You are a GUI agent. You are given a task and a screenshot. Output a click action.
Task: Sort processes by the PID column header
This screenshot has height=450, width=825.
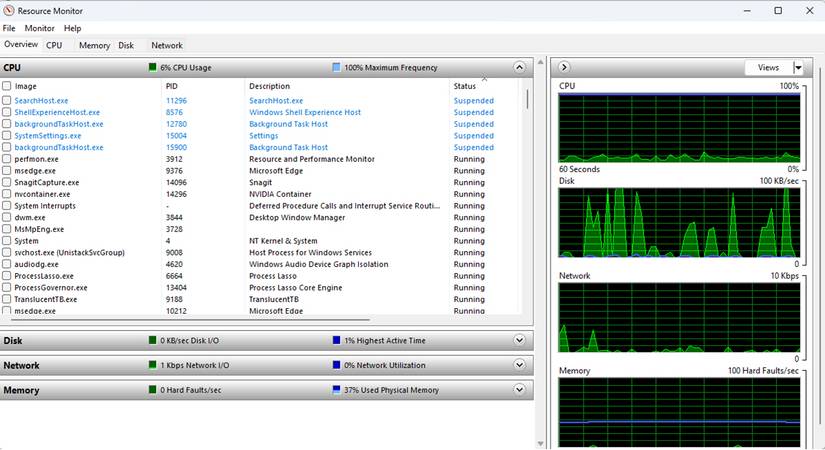[x=171, y=86]
